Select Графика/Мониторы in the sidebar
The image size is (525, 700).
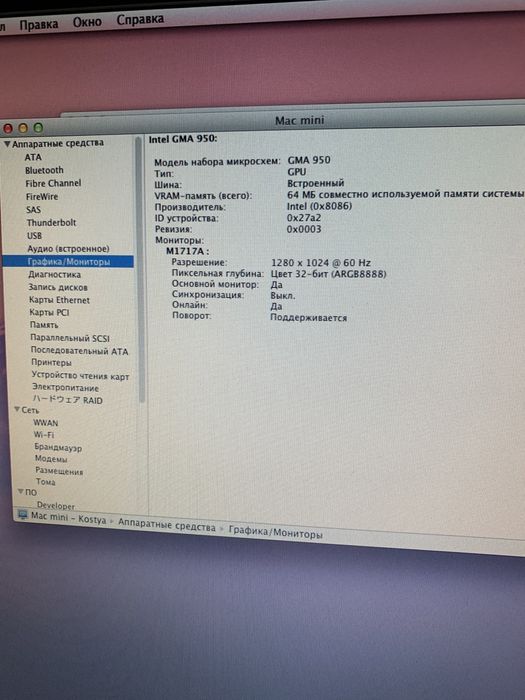[68, 262]
